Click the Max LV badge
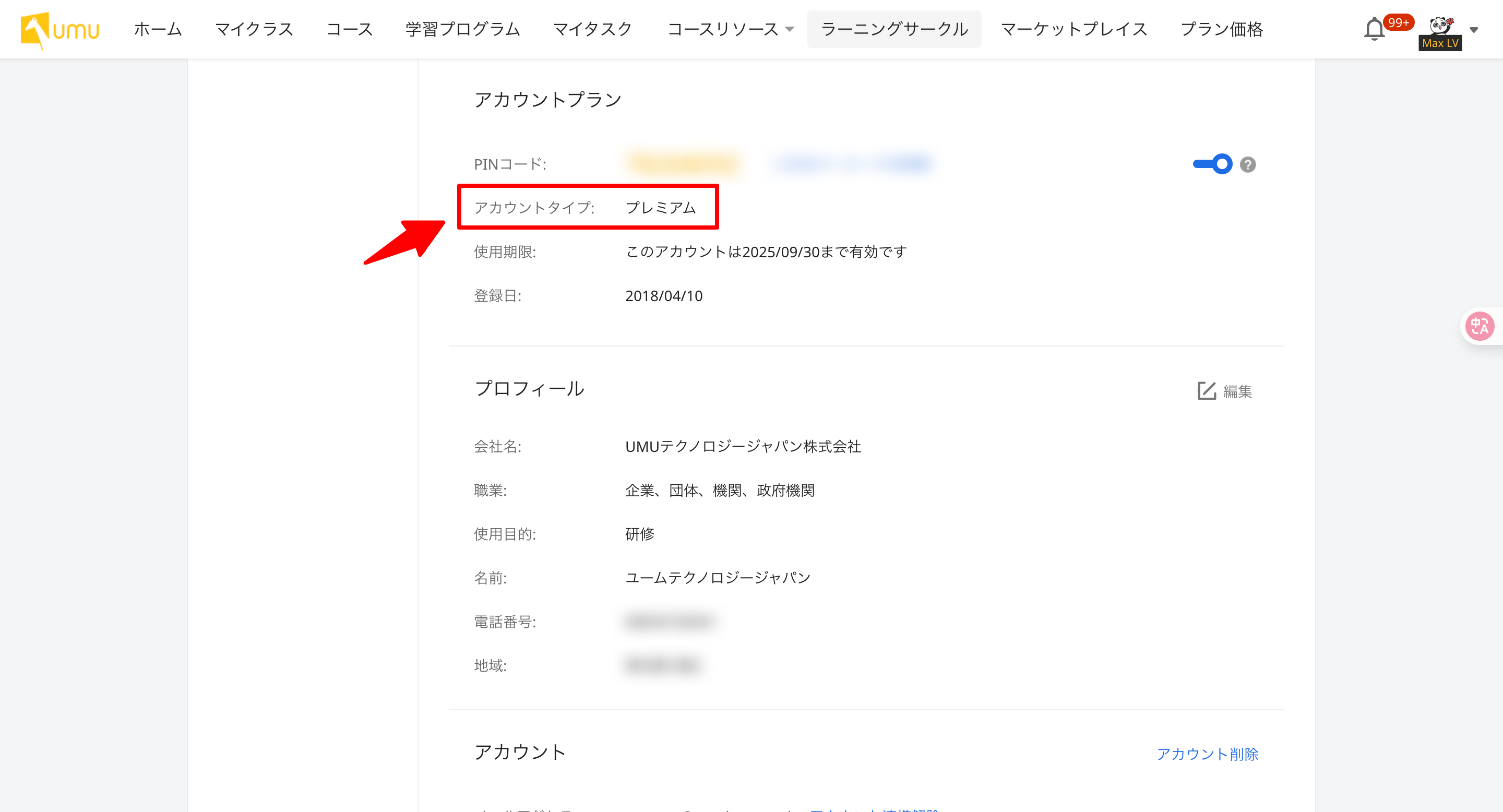This screenshot has height=812, width=1503. pos(1440,43)
